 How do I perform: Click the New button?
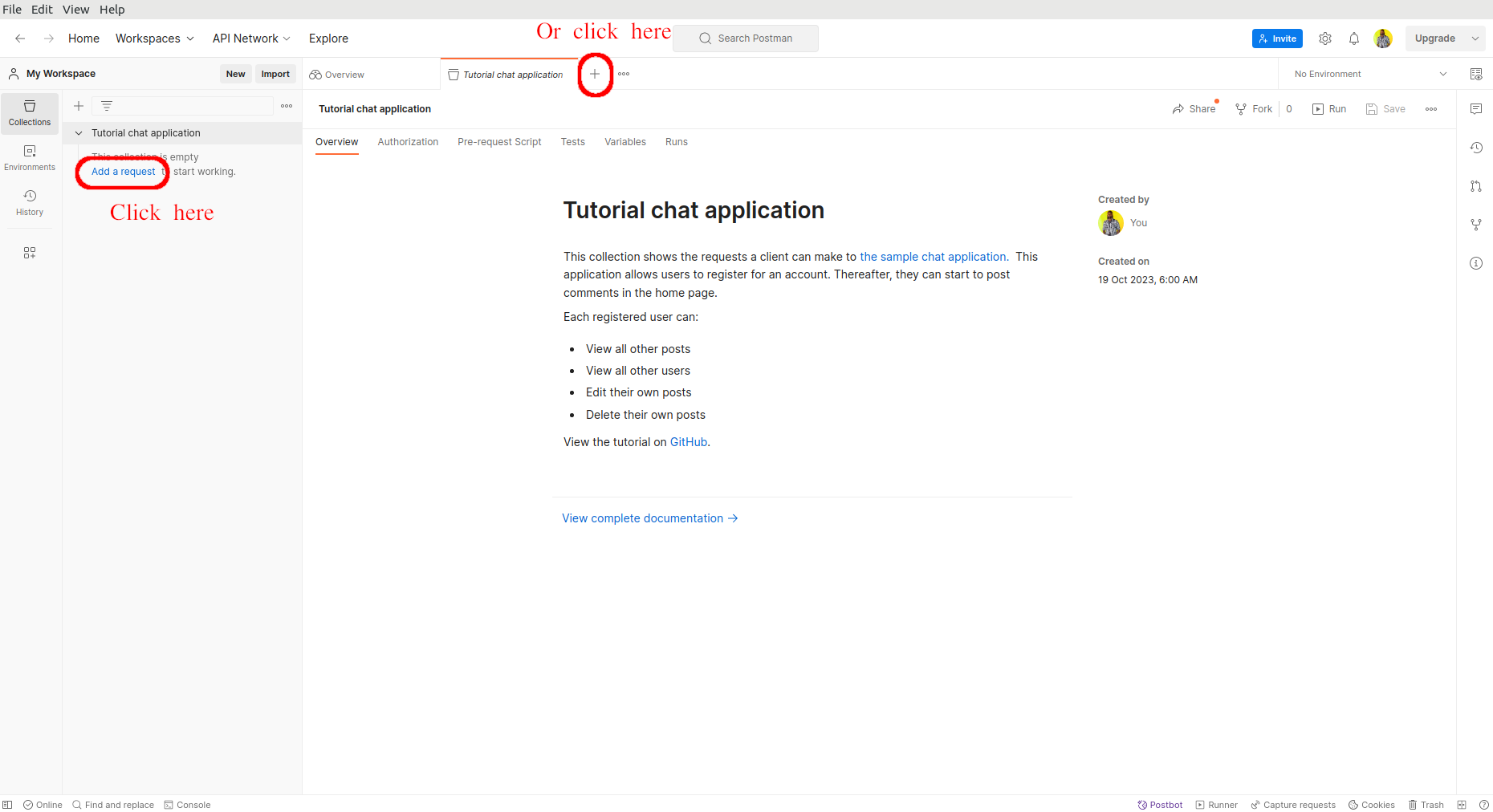[235, 74]
